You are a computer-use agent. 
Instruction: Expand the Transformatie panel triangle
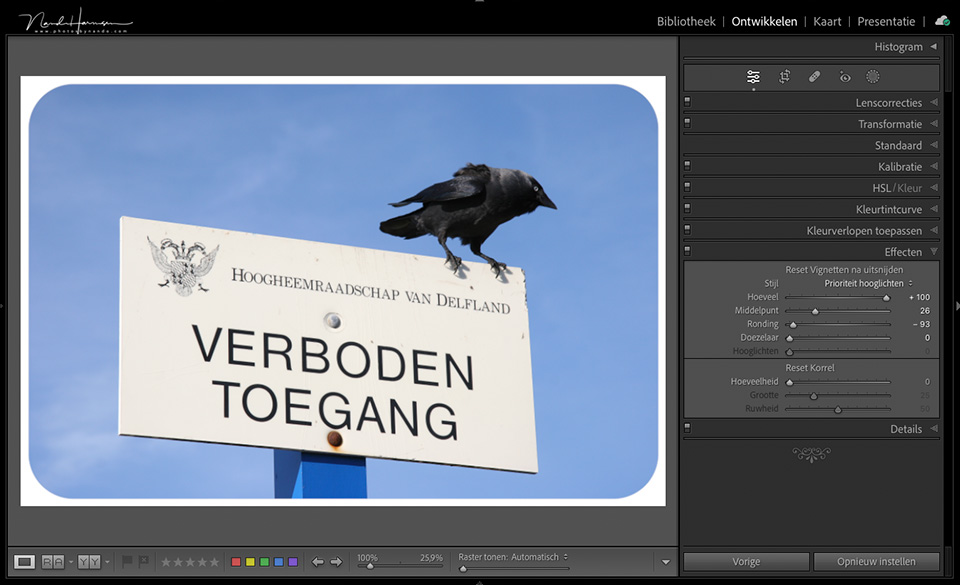pos(934,124)
